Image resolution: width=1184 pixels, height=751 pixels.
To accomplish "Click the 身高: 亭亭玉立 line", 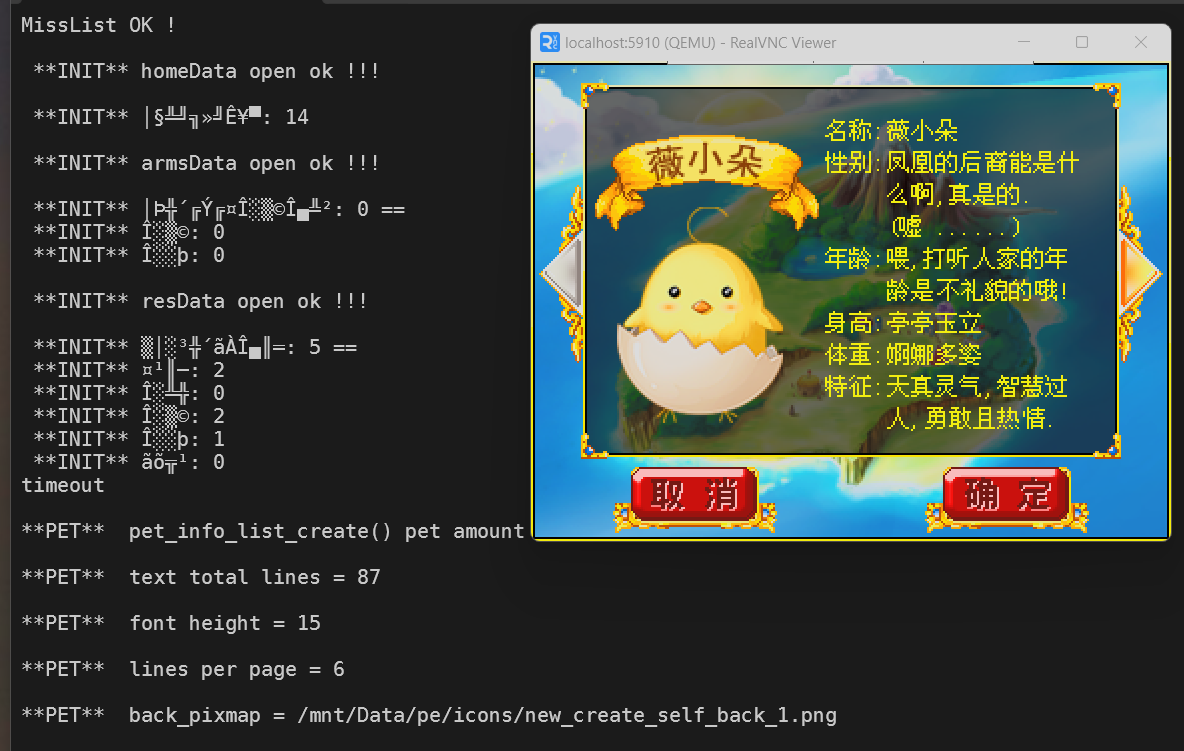I will click(903, 323).
